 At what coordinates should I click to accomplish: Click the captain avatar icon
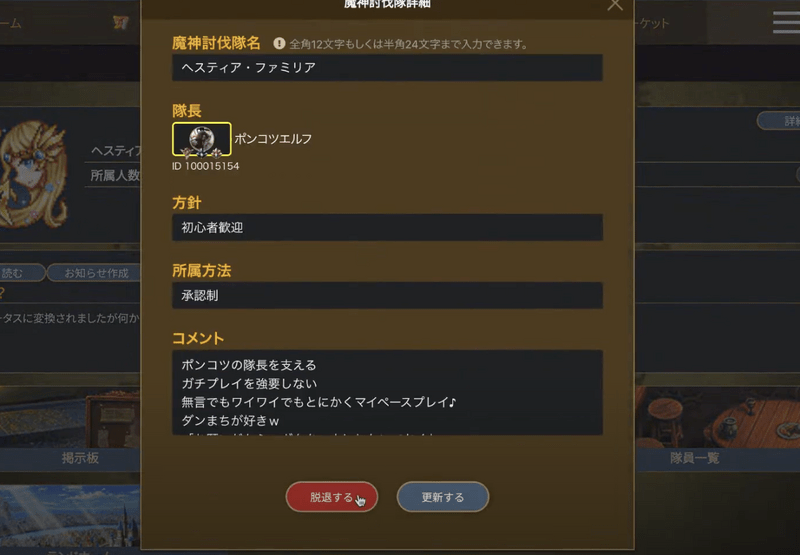click(x=202, y=139)
